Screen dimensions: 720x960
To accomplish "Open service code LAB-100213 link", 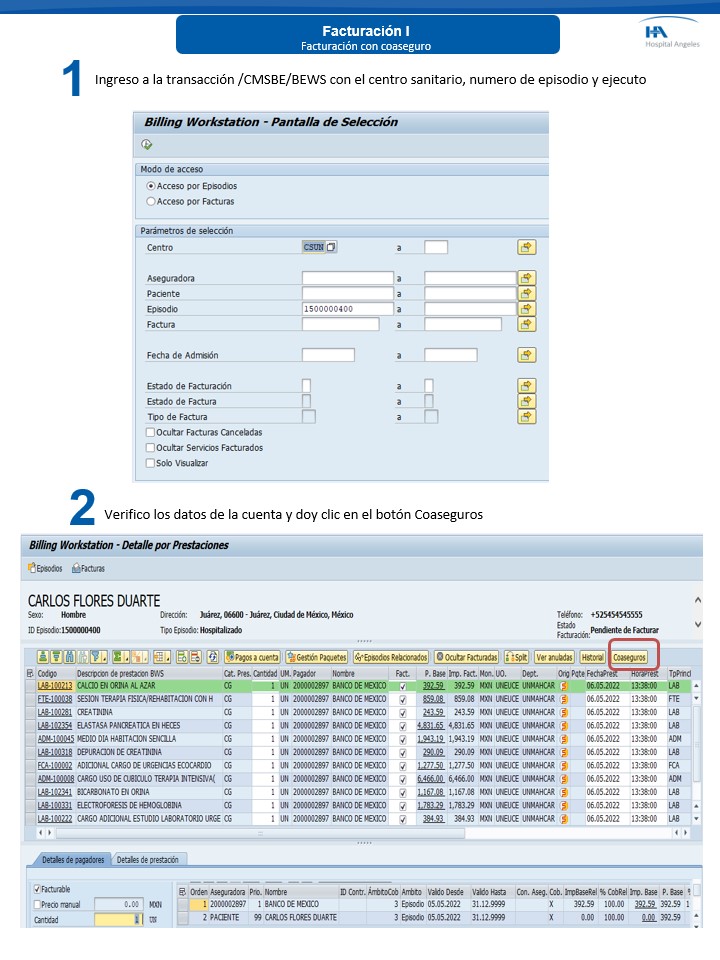I will point(55,686).
